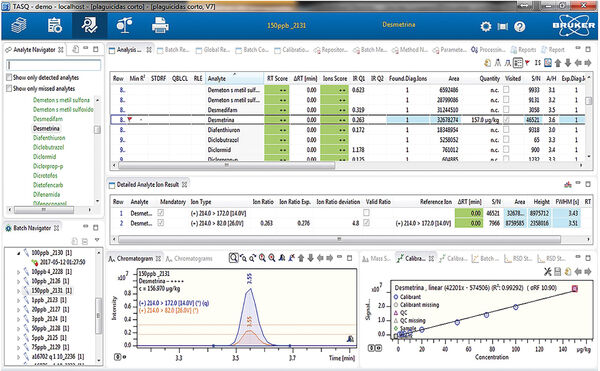The image size is (600, 371).
Task: Click the printer icon in top toolbar
Action: click(x=160, y=26)
